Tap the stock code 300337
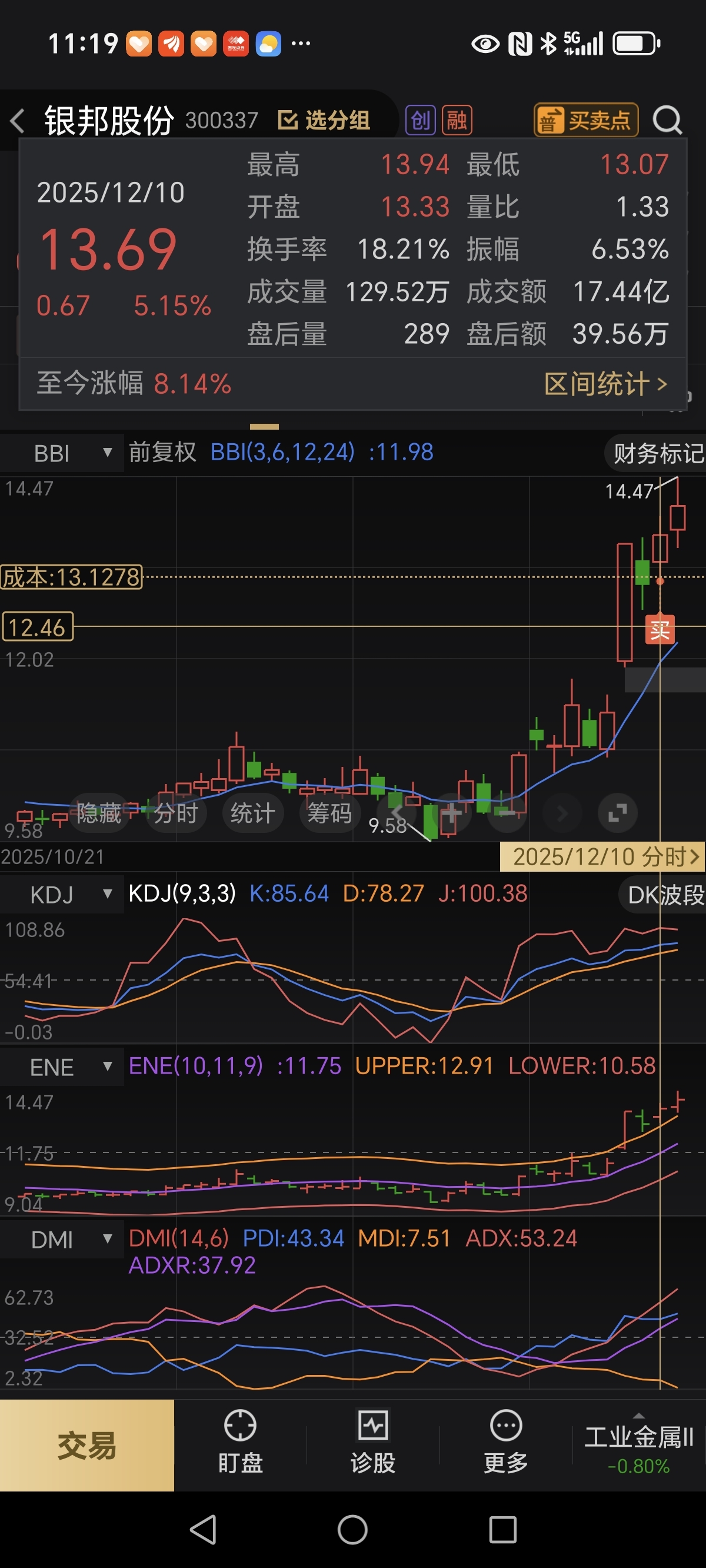This screenshot has width=706, height=1568. point(222,121)
